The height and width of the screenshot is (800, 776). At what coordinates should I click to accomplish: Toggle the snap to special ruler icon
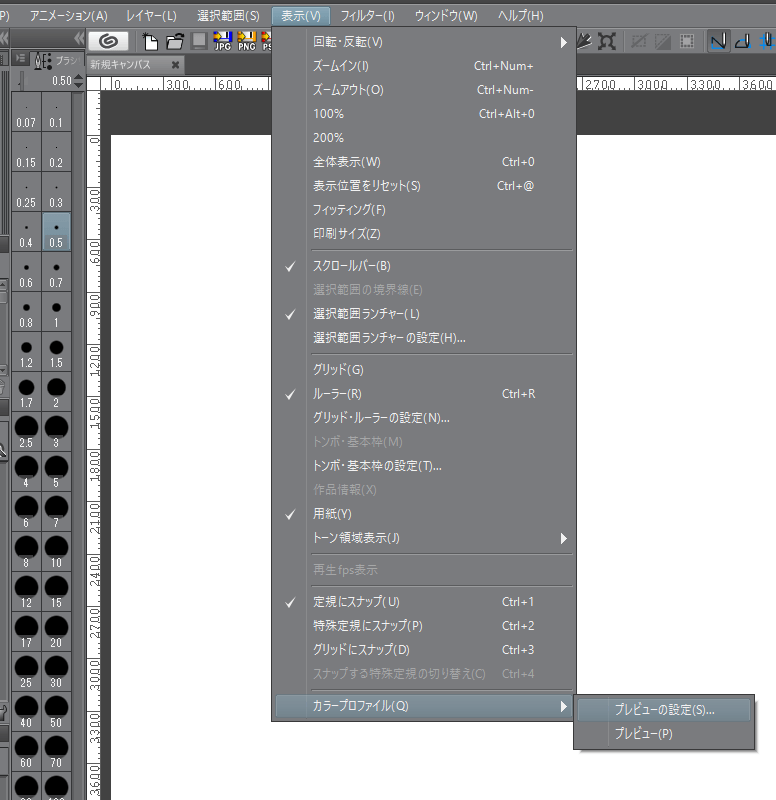coord(743,41)
